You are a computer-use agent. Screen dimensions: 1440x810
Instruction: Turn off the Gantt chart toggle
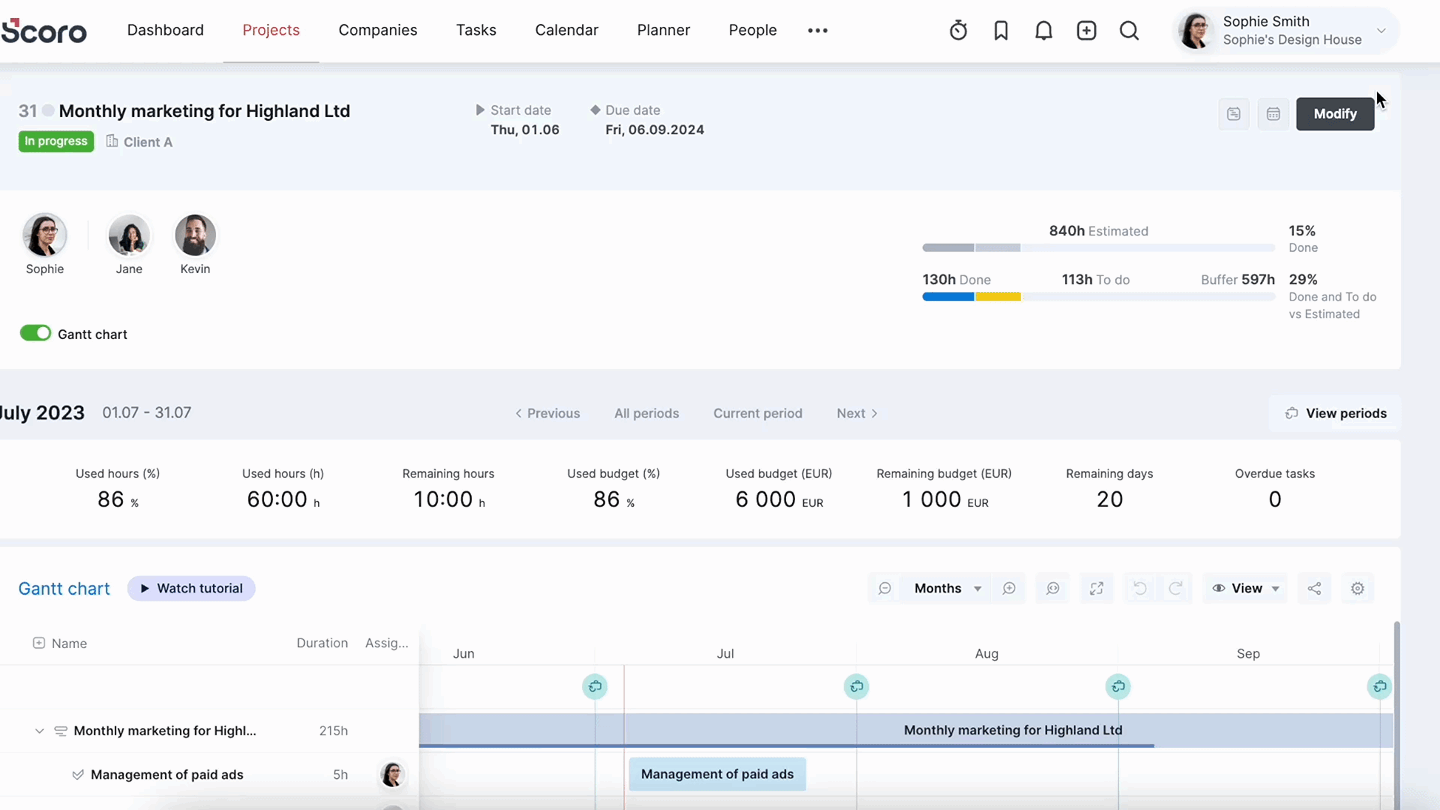(x=35, y=334)
